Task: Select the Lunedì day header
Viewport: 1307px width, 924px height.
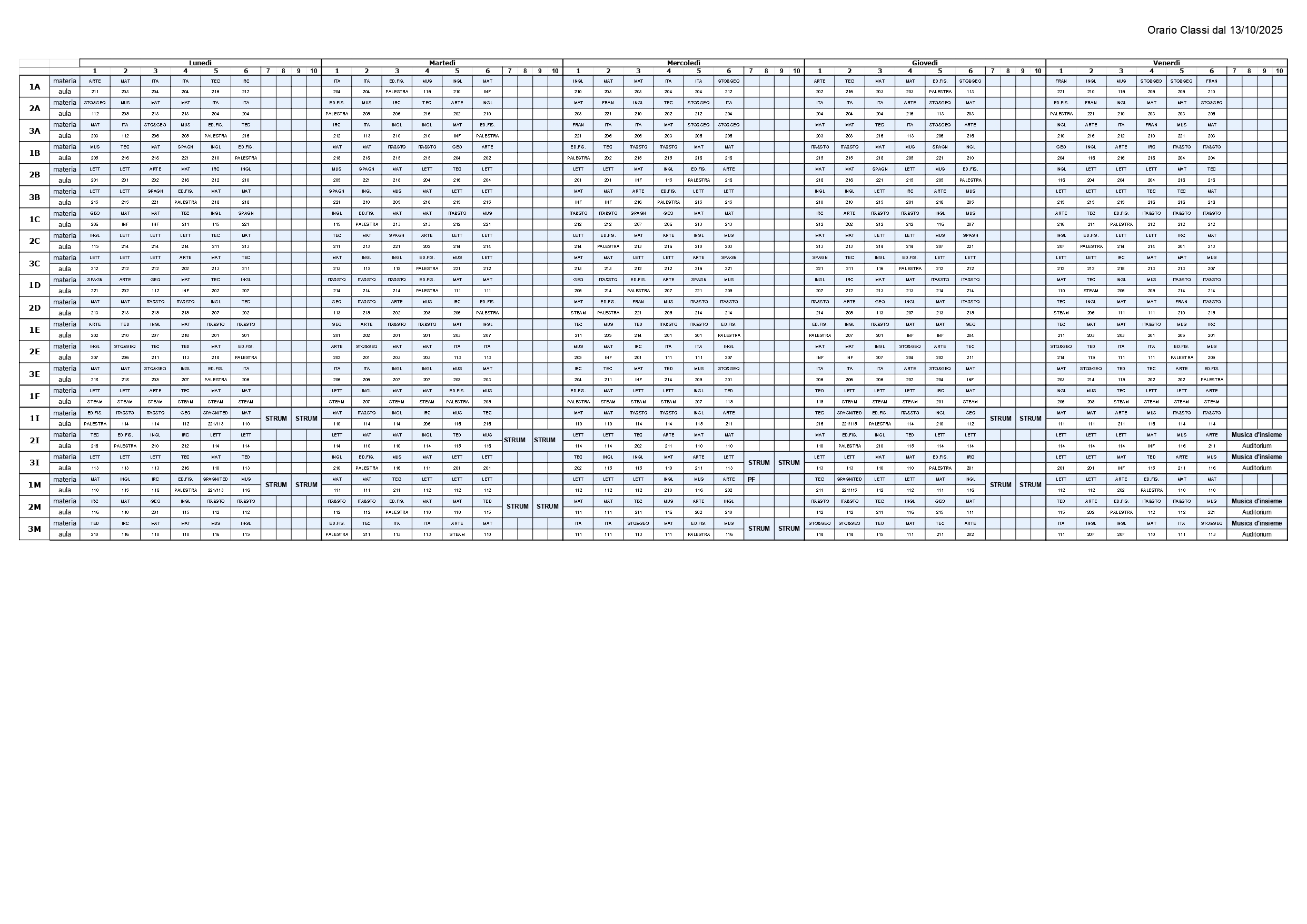Action: point(201,63)
